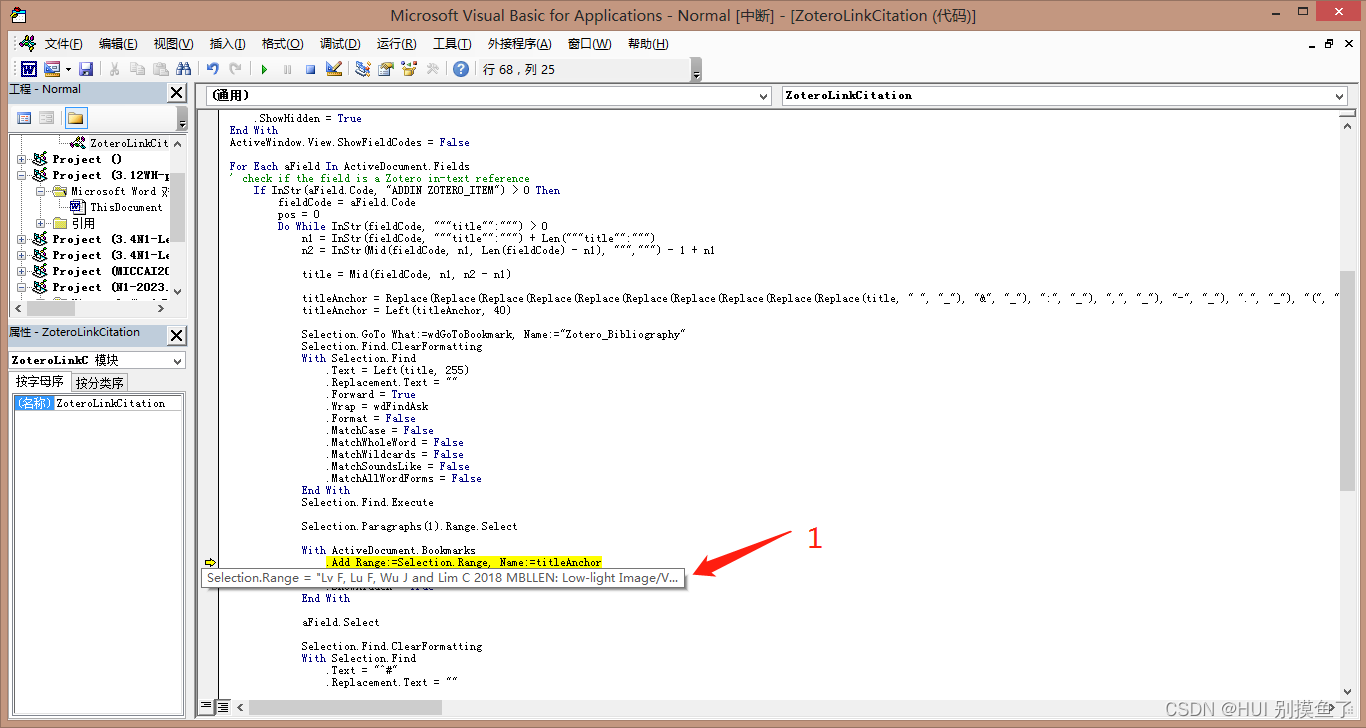This screenshot has width=1366, height=728.
Task: Close the properties ZoteroLinkCitation panel
Action: click(176, 335)
